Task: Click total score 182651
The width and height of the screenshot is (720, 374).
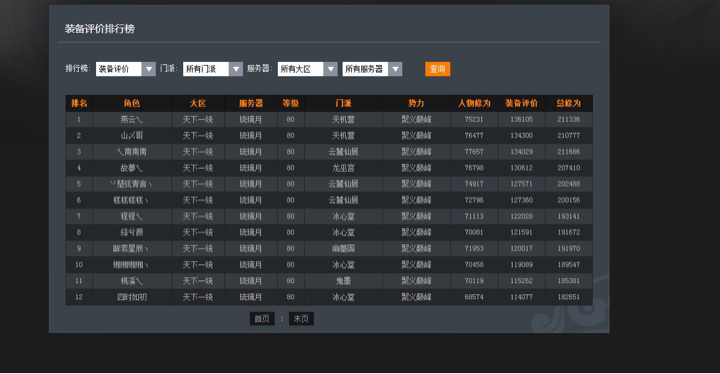Action: coord(568,297)
